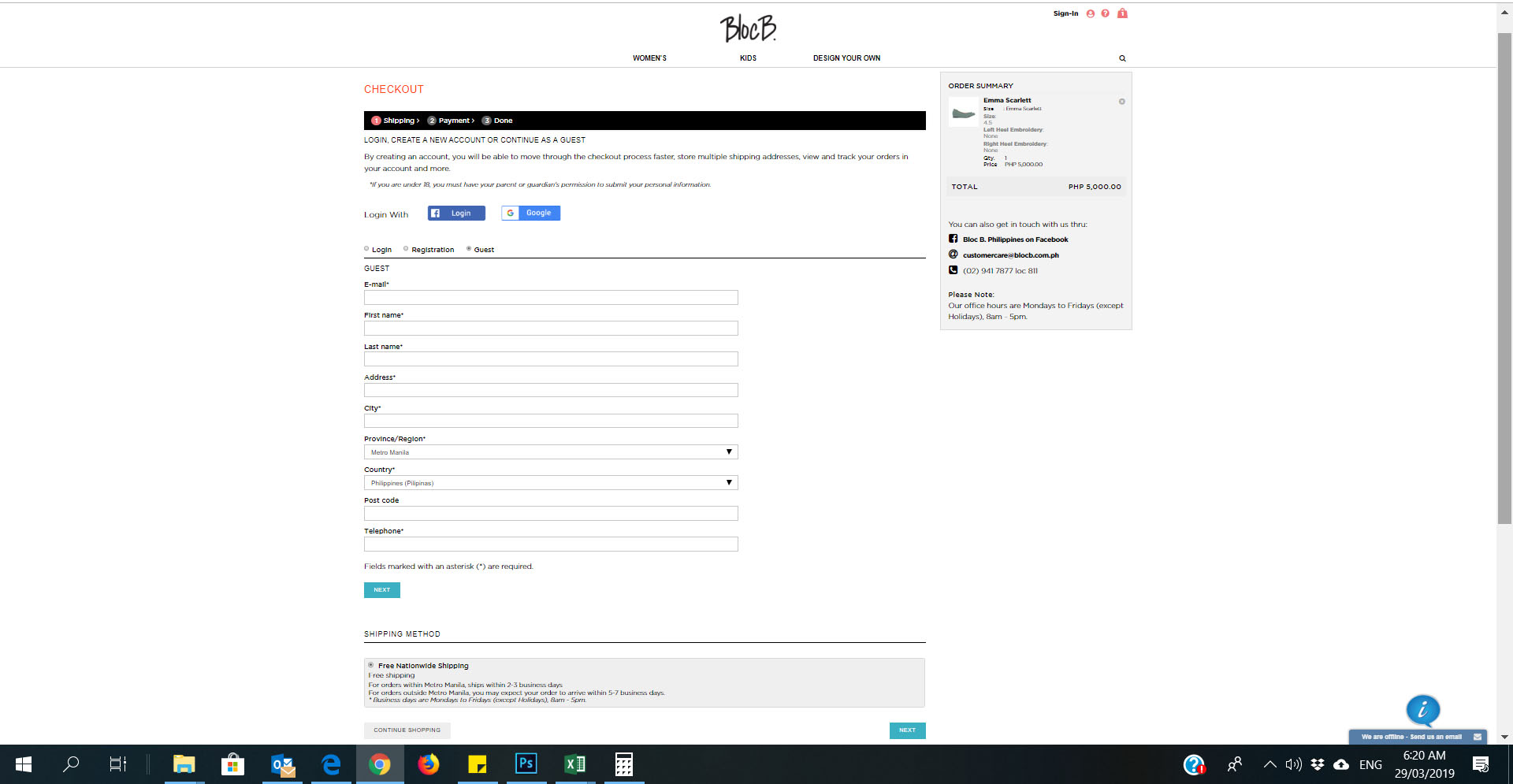Open Excel from the taskbar
The image size is (1513, 784).
575,764
